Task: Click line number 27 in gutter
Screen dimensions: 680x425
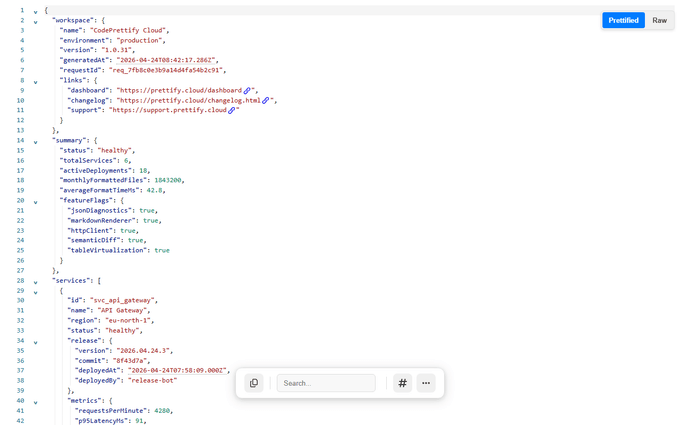Action: [20, 270]
